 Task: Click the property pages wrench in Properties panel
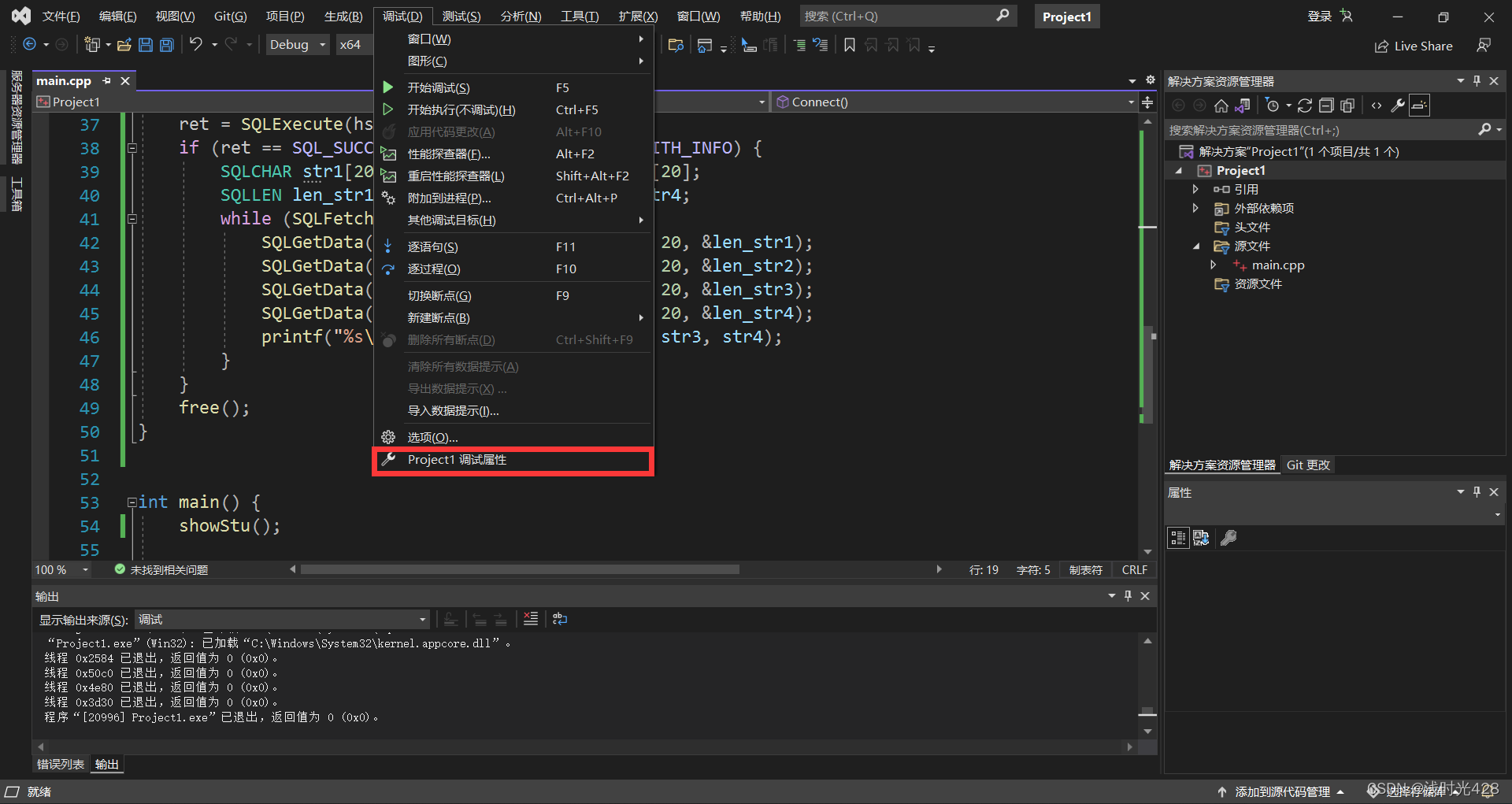1228,538
